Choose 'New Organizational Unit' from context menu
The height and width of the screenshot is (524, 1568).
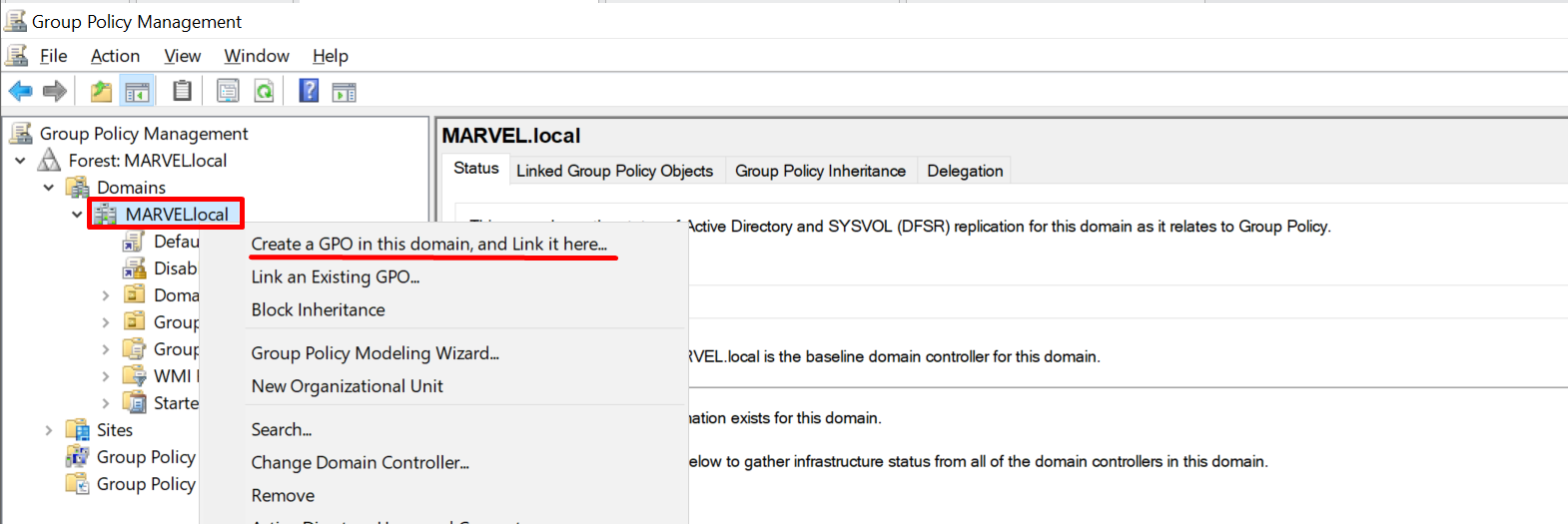point(347,386)
